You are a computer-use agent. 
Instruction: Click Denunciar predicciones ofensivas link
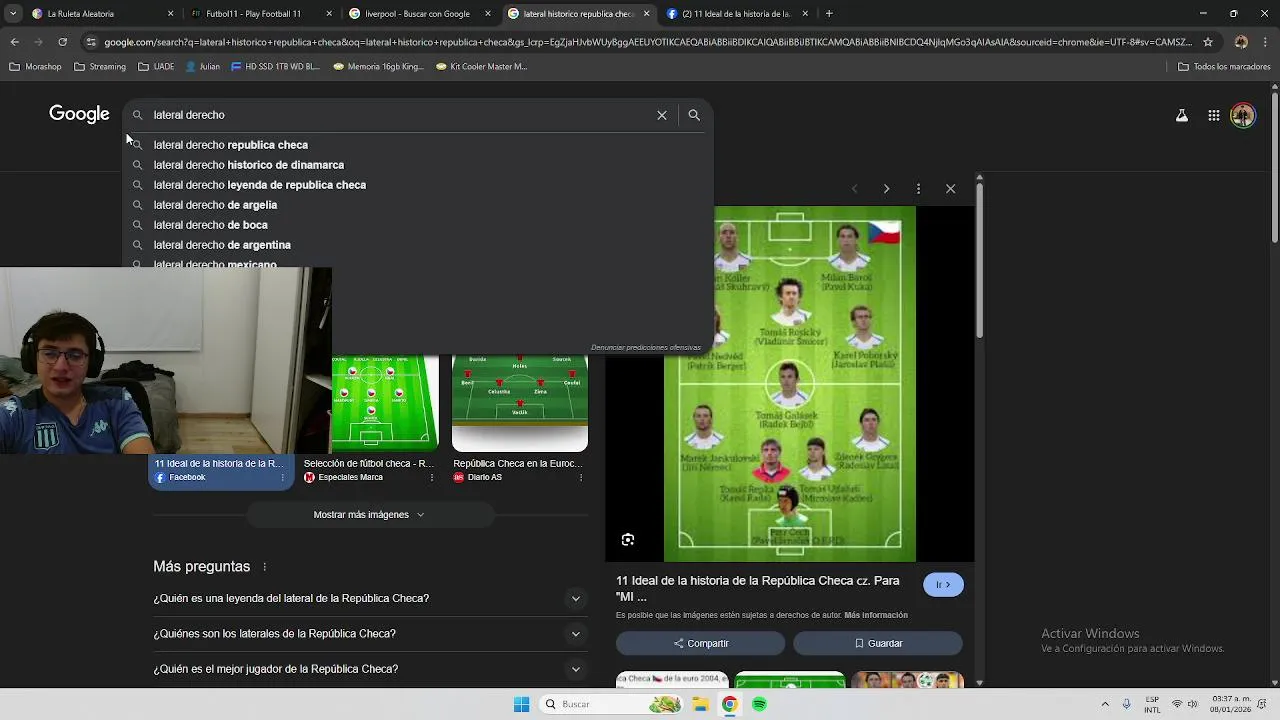pyautogui.click(x=646, y=348)
